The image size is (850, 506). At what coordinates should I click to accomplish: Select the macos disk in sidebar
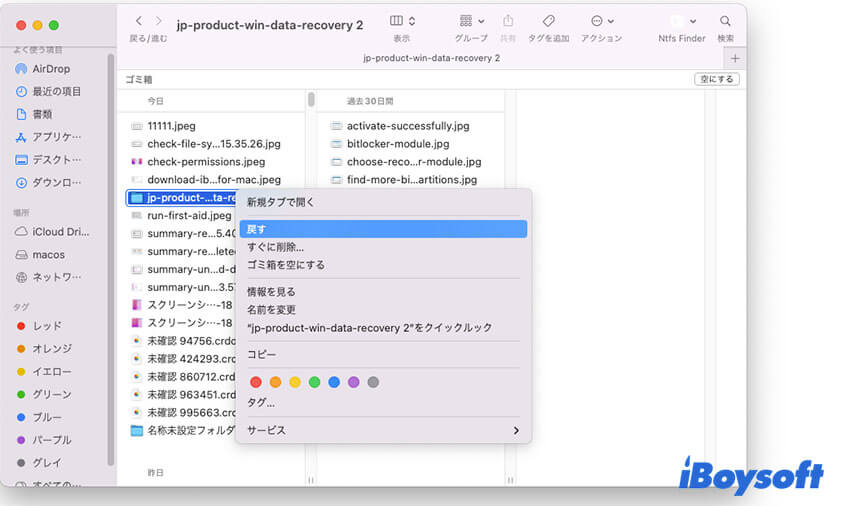(40, 254)
